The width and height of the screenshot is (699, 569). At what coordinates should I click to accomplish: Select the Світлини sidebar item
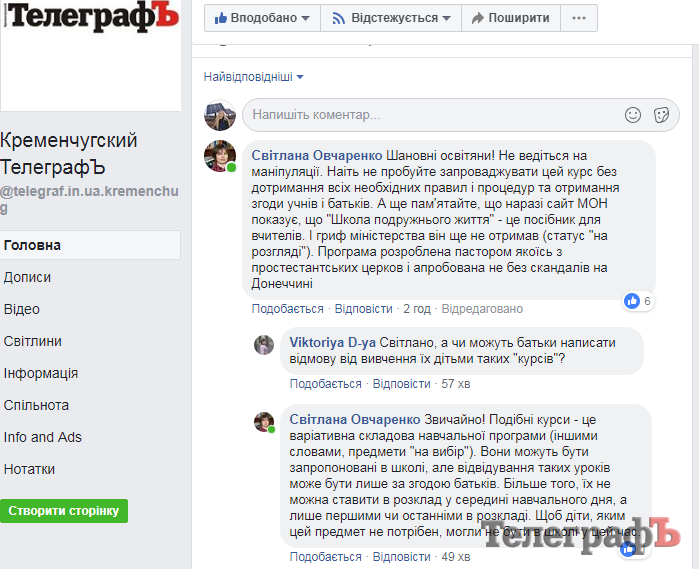click(33, 342)
